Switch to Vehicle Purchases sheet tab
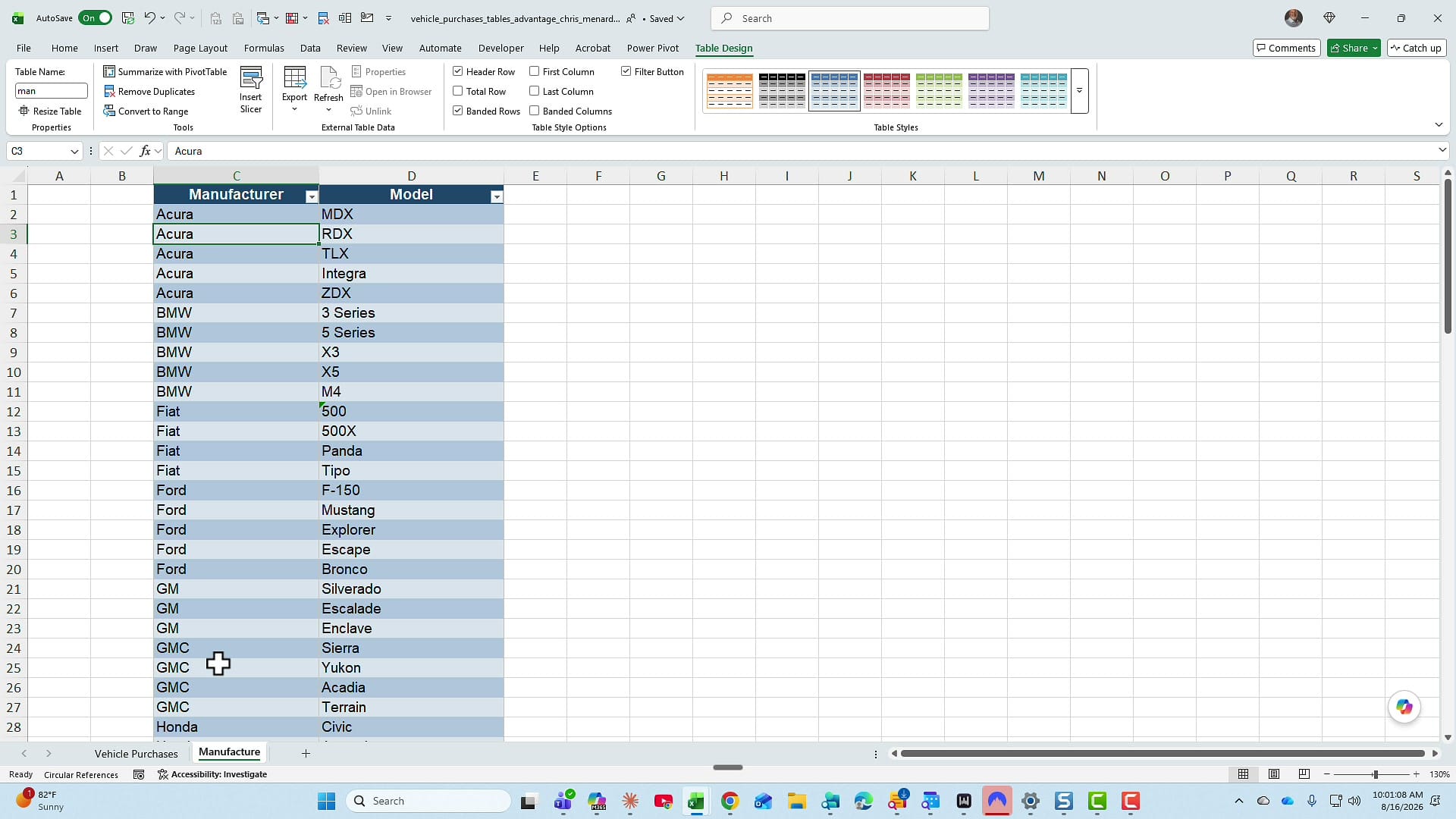The image size is (1456, 819). 136,753
